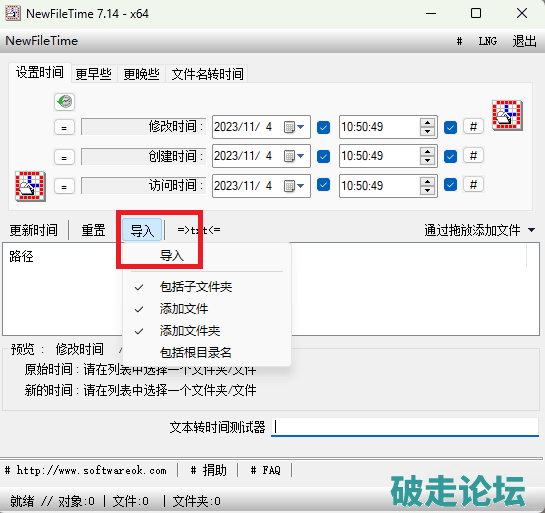545x513 pixels.
Task: Click the # button in 访问时间 row
Action: pyautogui.click(x=473, y=185)
